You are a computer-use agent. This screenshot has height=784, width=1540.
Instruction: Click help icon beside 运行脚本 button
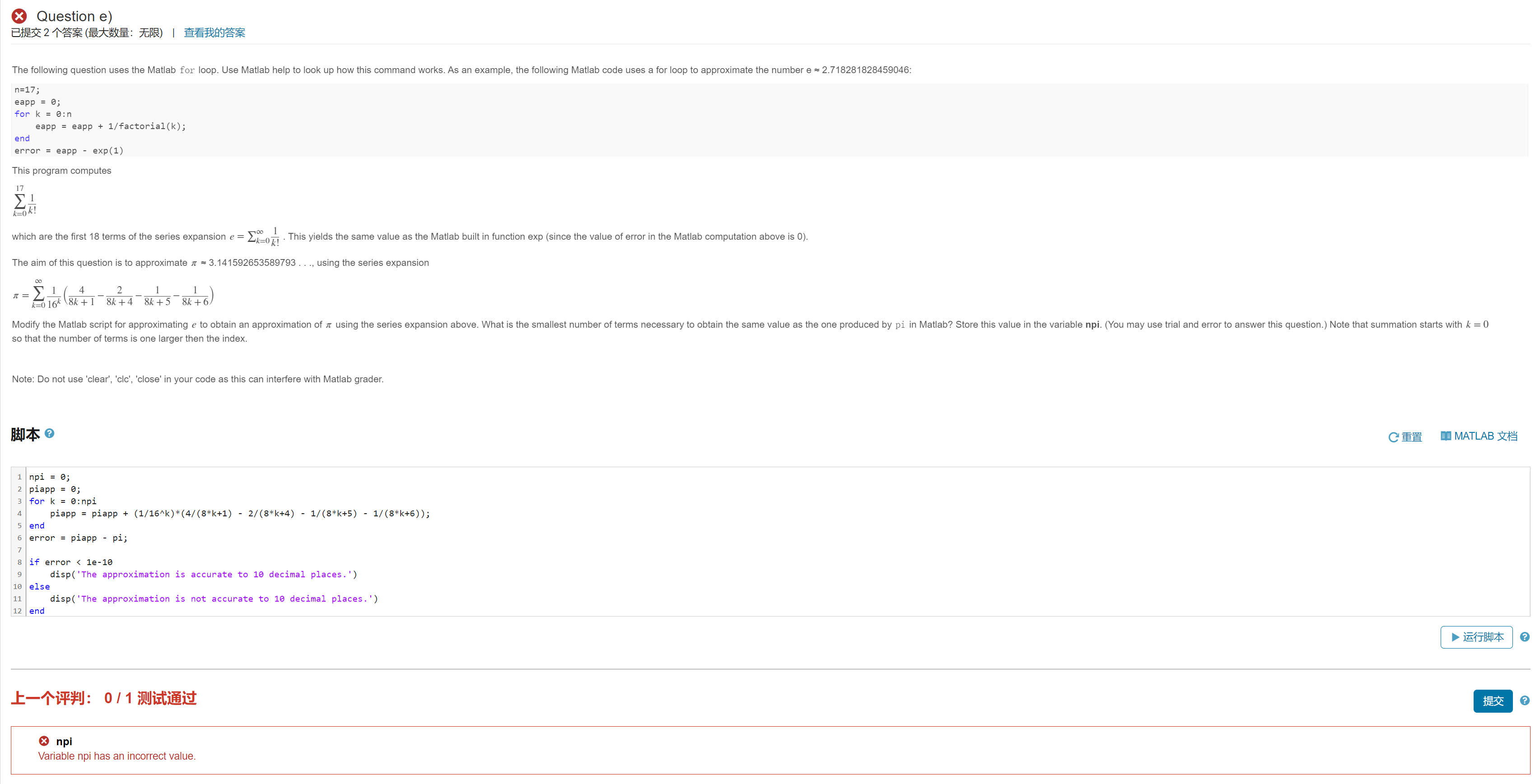click(1525, 637)
